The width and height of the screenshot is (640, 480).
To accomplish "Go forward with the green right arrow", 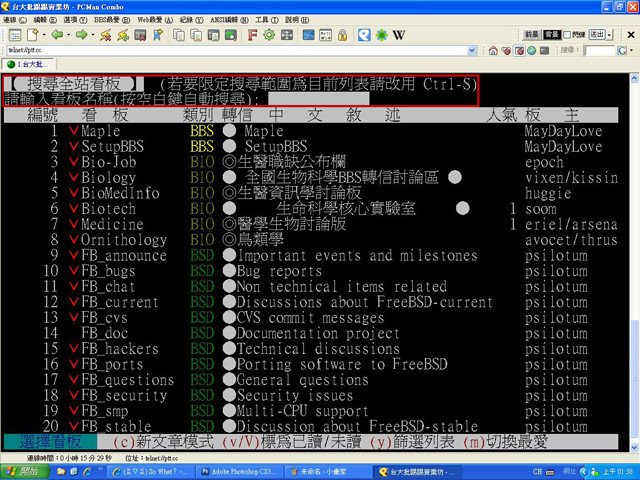I will [81, 35].
